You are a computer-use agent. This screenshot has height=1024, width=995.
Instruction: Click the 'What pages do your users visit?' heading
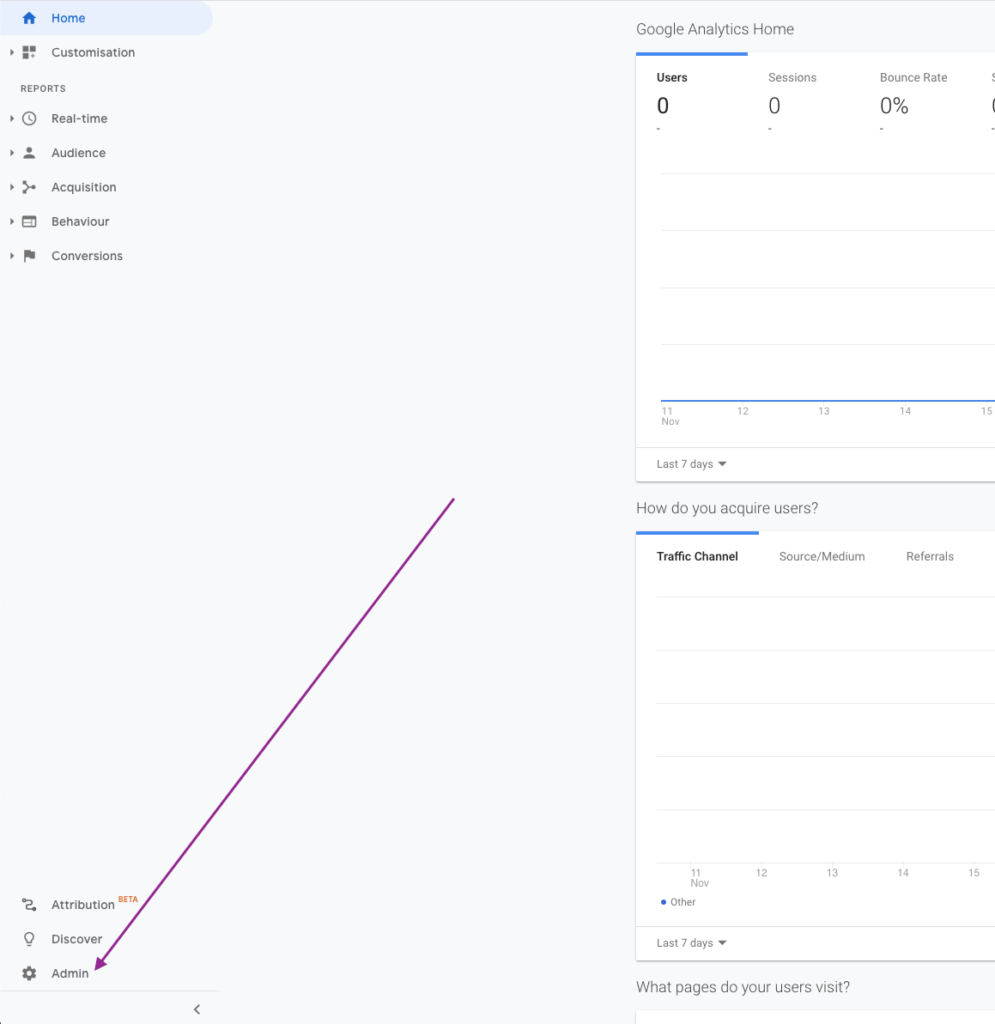[743, 987]
